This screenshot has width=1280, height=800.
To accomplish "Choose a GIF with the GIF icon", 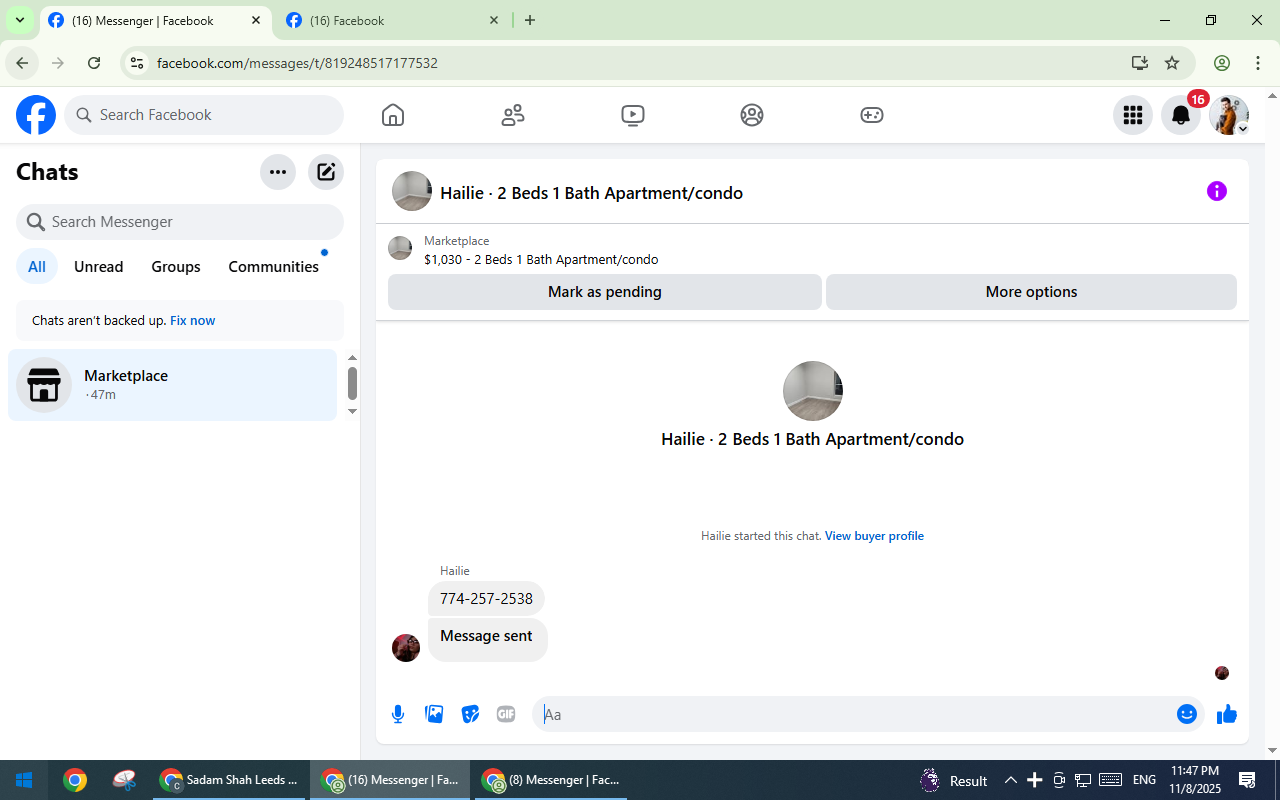I will (506, 714).
